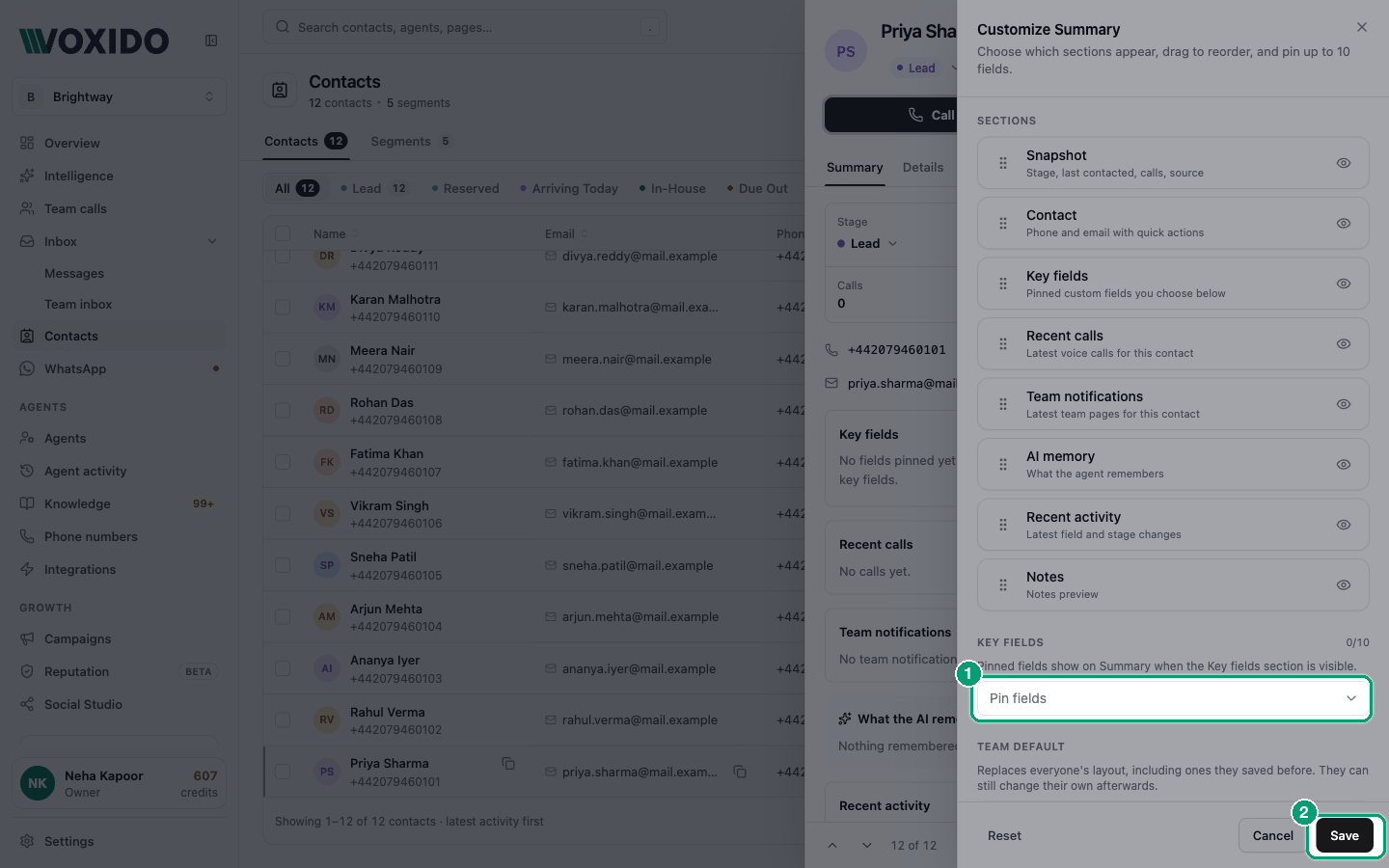Call Priya Sharma with the Call button
The height and width of the screenshot is (868, 1389).
pyautogui.click(x=889, y=115)
